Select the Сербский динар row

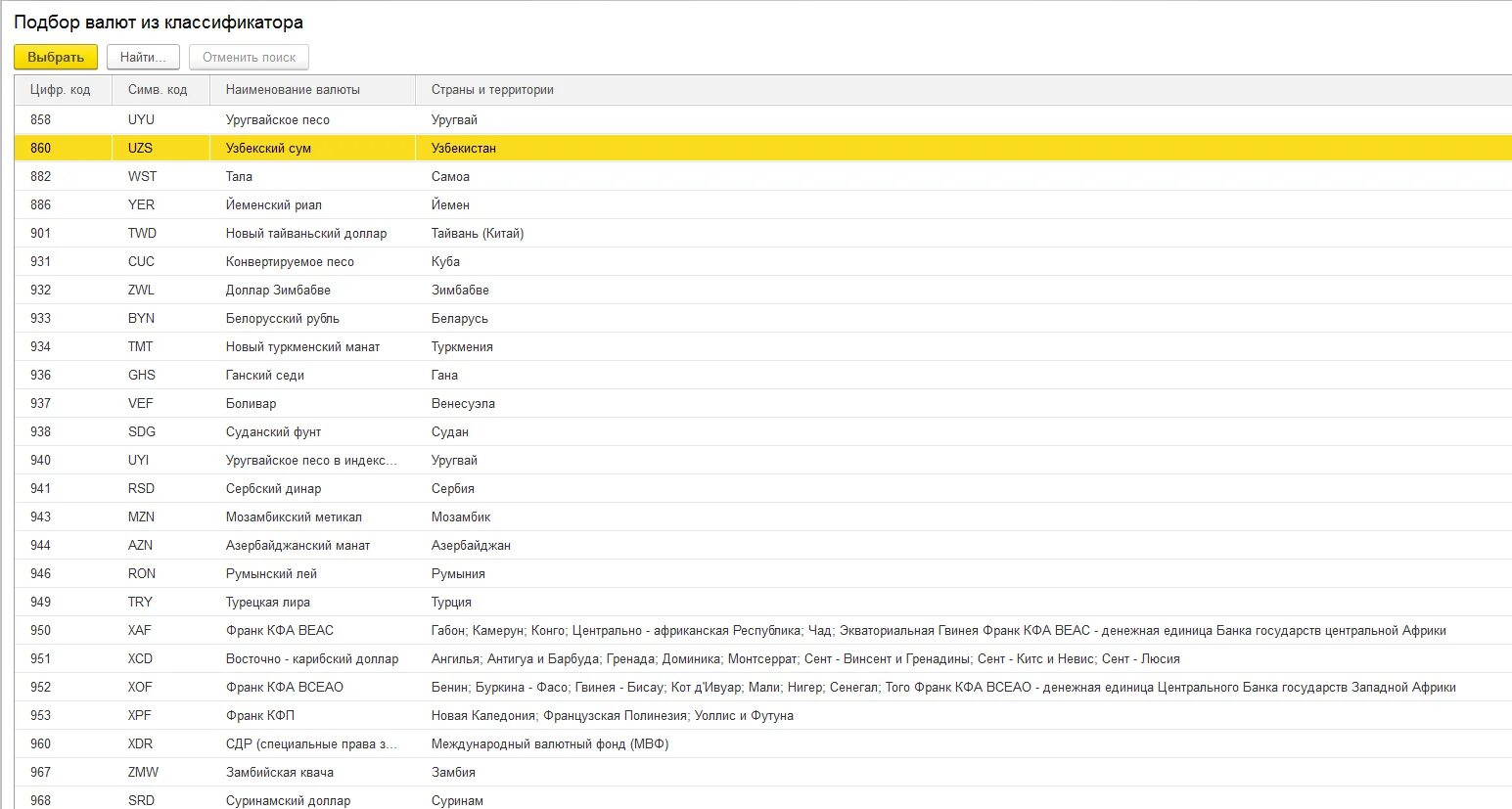pyautogui.click(x=763, y=488)
